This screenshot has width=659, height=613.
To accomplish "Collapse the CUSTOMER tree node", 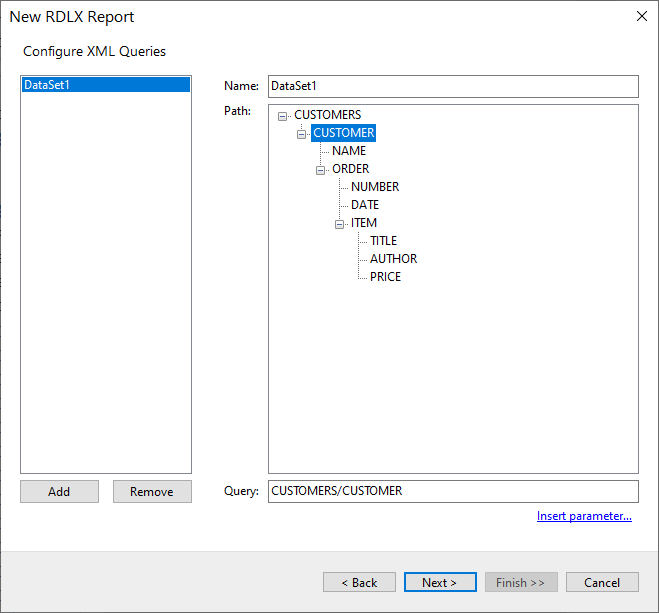I will [301, 134].
